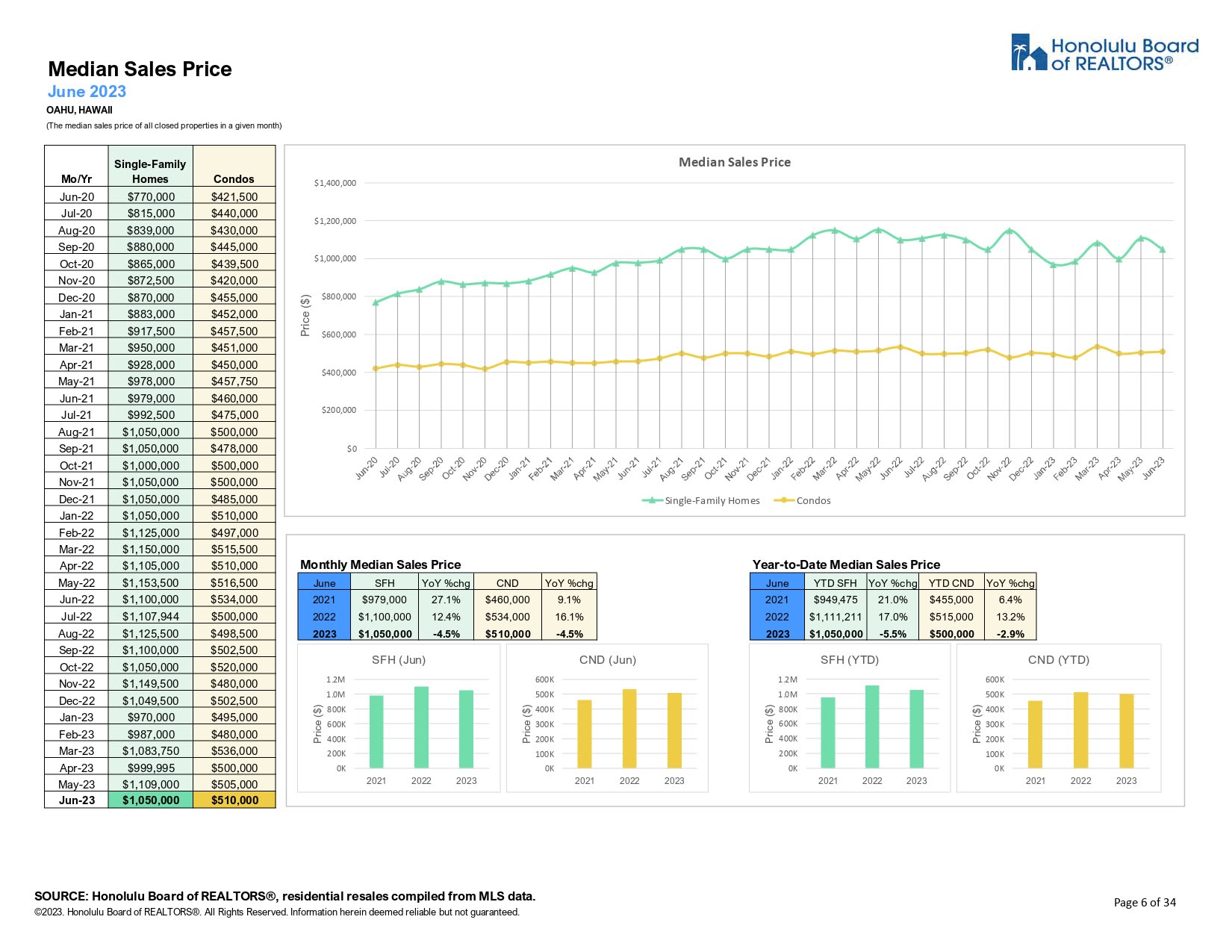Screen dimensions: 1232x952
Task: Click the Honolulu Board of REALTORS logo
Action: point(1104,52)
